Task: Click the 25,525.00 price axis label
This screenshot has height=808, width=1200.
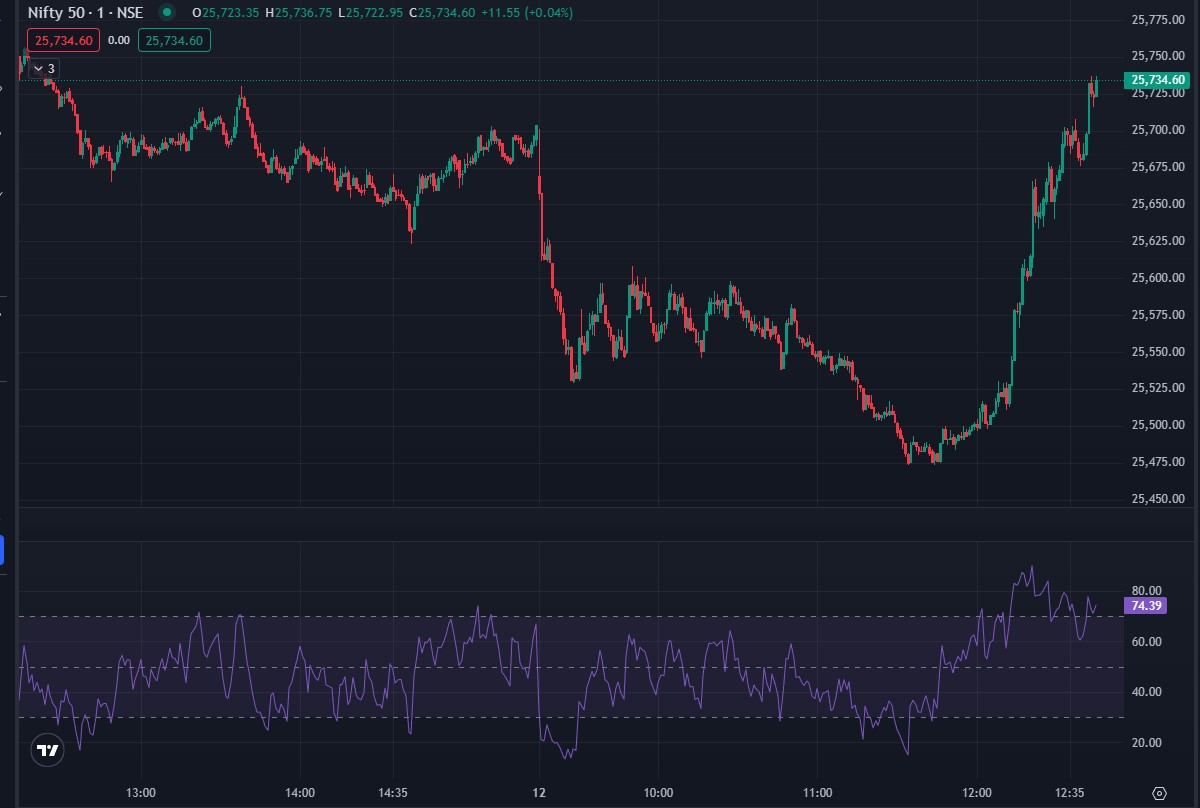Action: coord(1158,388)
